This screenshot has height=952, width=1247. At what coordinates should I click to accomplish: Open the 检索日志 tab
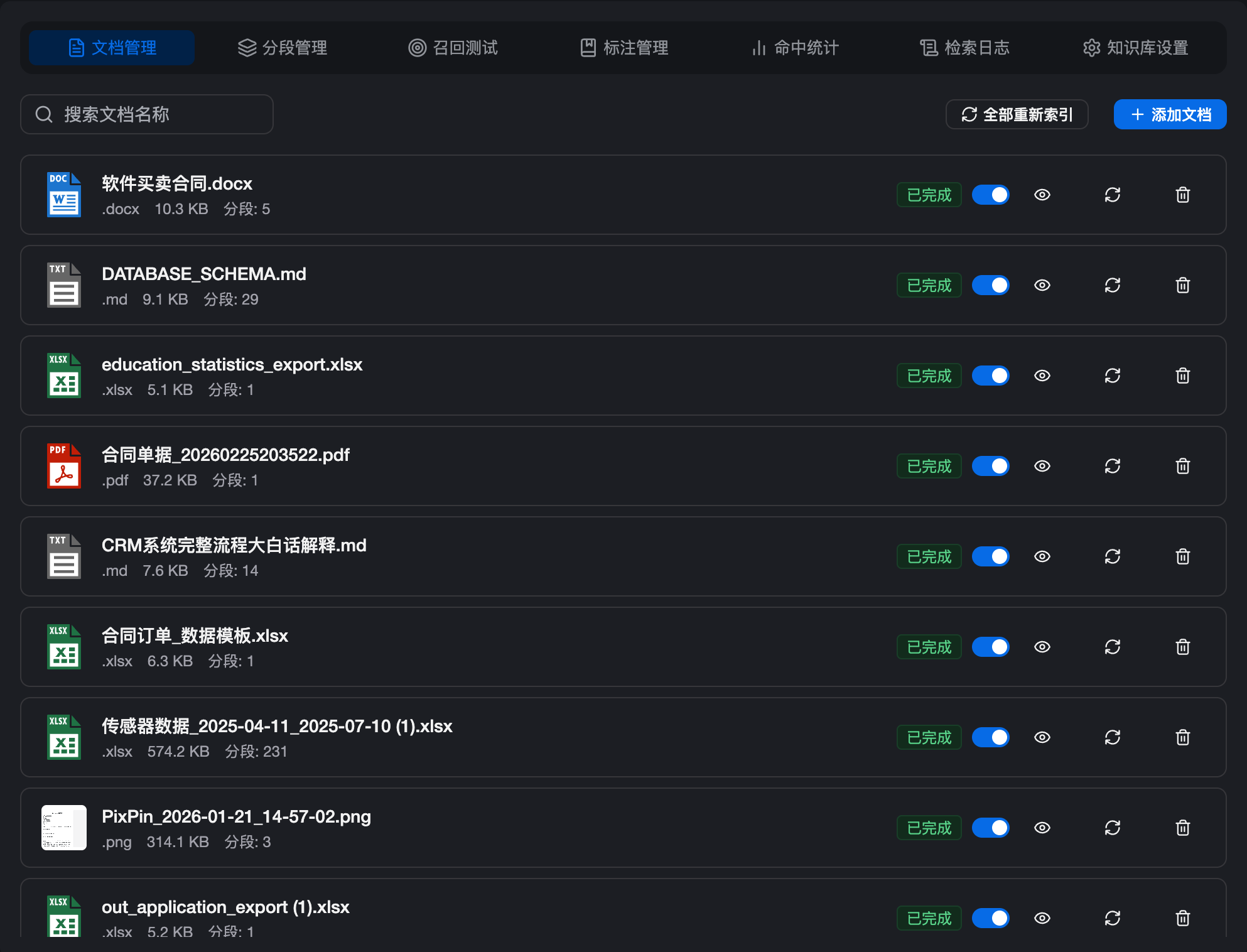[965, 47]
